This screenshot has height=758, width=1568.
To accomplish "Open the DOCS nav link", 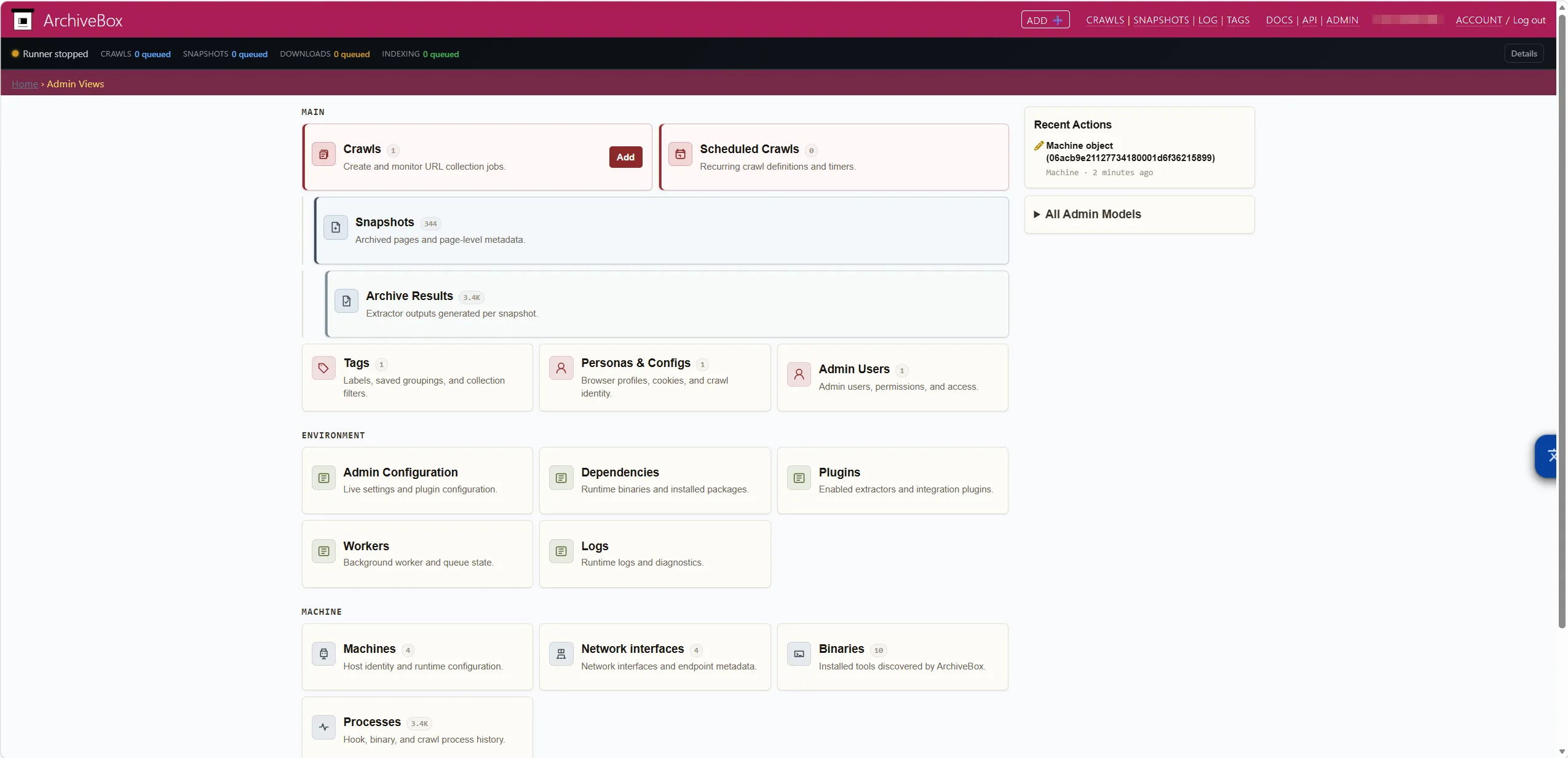I will pyautogui.click(x=1279, y=20).
